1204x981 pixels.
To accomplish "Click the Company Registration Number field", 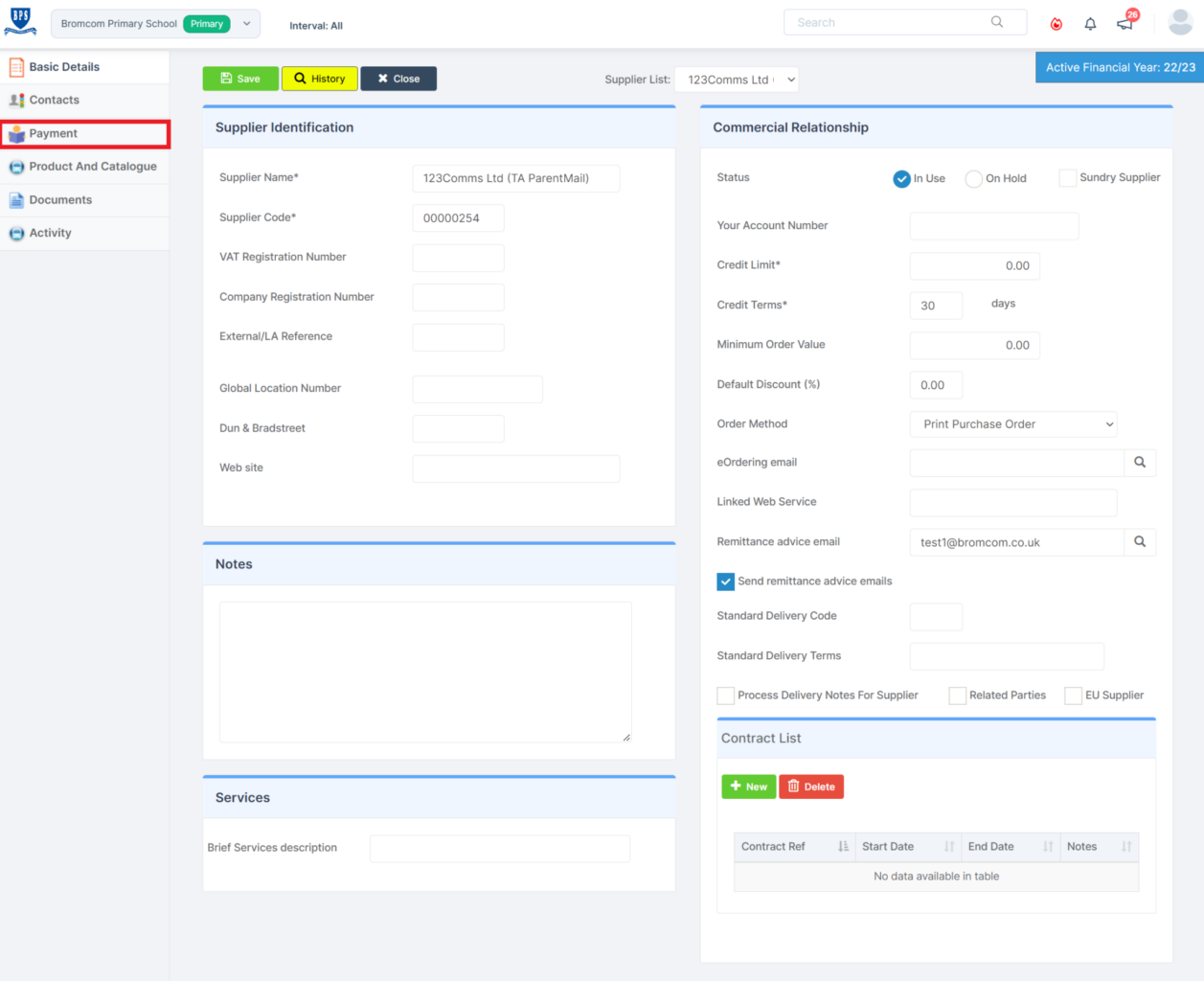I will point(458,298).
